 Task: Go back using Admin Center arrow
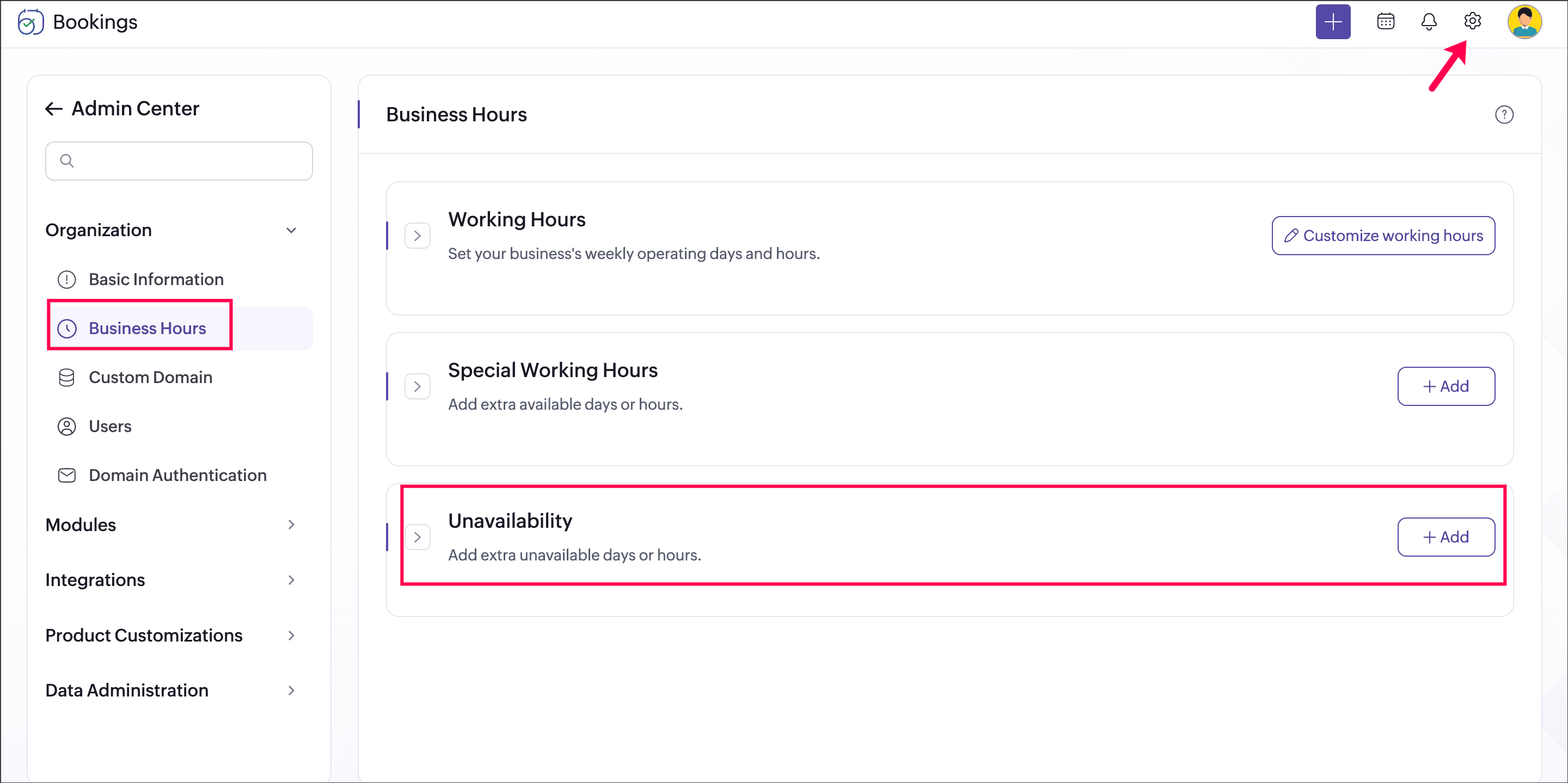pyautogui.click(x=53, y=109)
